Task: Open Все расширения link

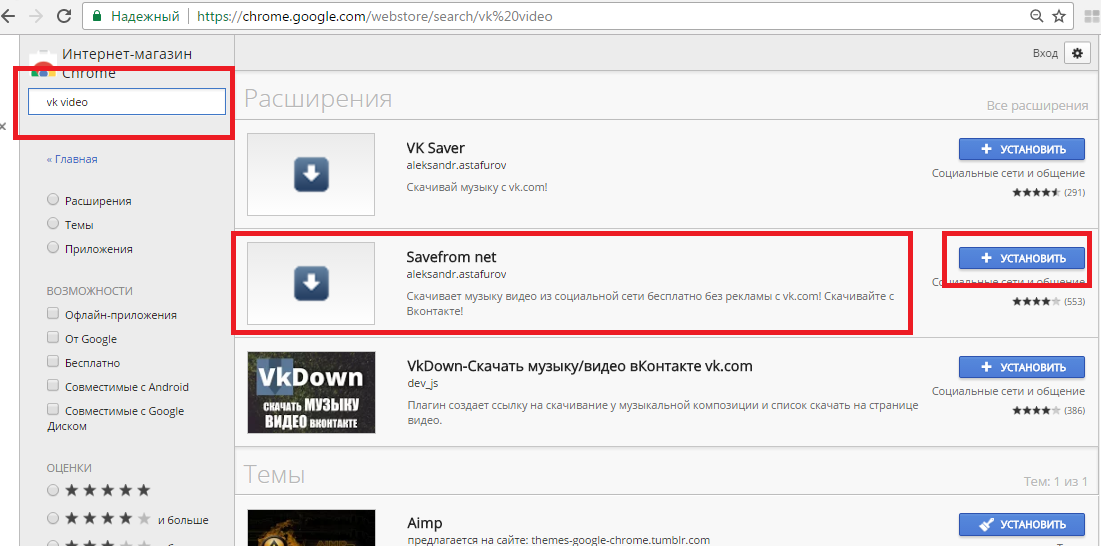Action: [x=1037, y=106]
